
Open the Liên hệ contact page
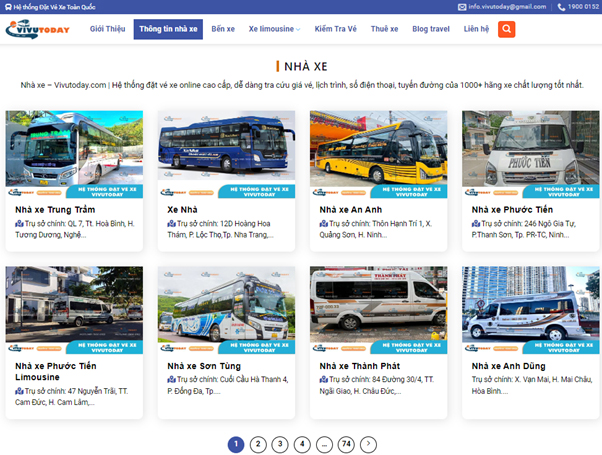point(476,29)
